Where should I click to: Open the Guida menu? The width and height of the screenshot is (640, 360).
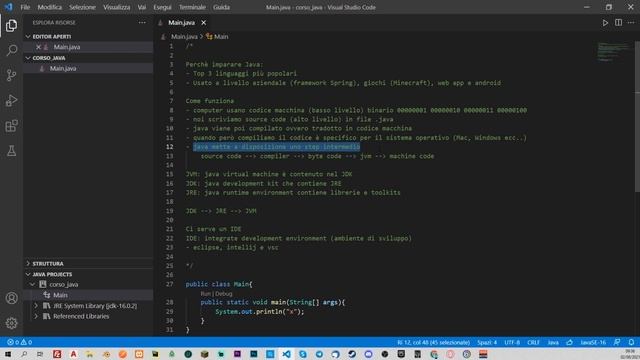tap(221, 7)
